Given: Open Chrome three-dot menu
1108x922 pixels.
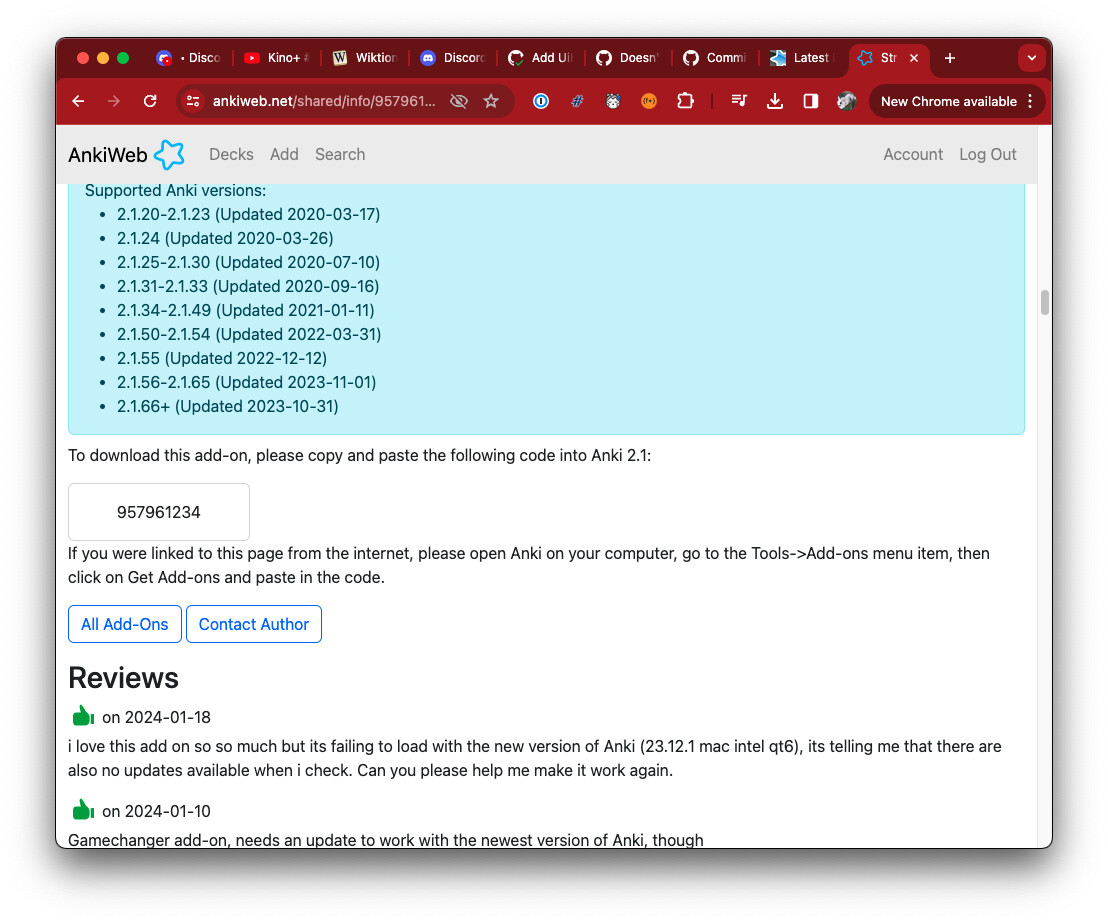Looking at the screenshot, I should 1030,102.
